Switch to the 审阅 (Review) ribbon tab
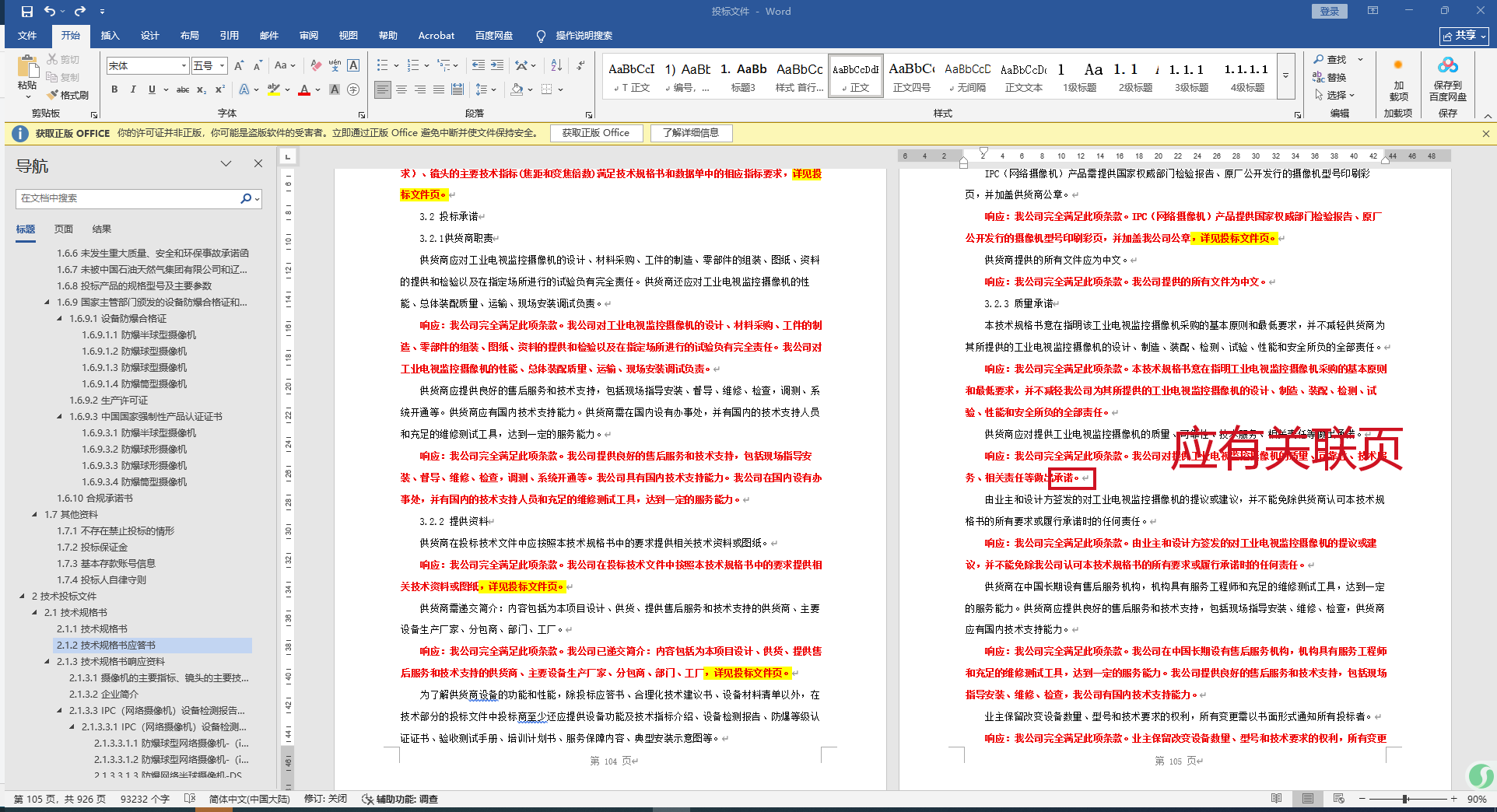The image size is (1497, 812). tap(309, 36)
